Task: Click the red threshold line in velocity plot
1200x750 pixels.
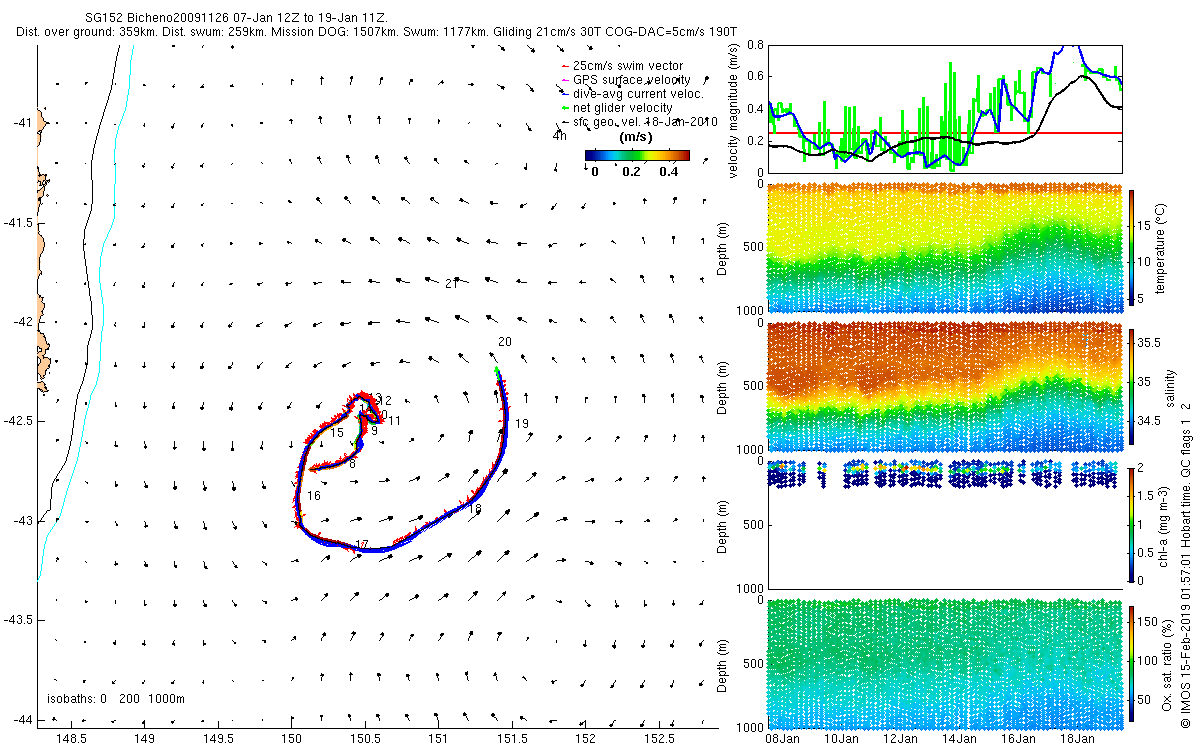Action: point(945,133)
